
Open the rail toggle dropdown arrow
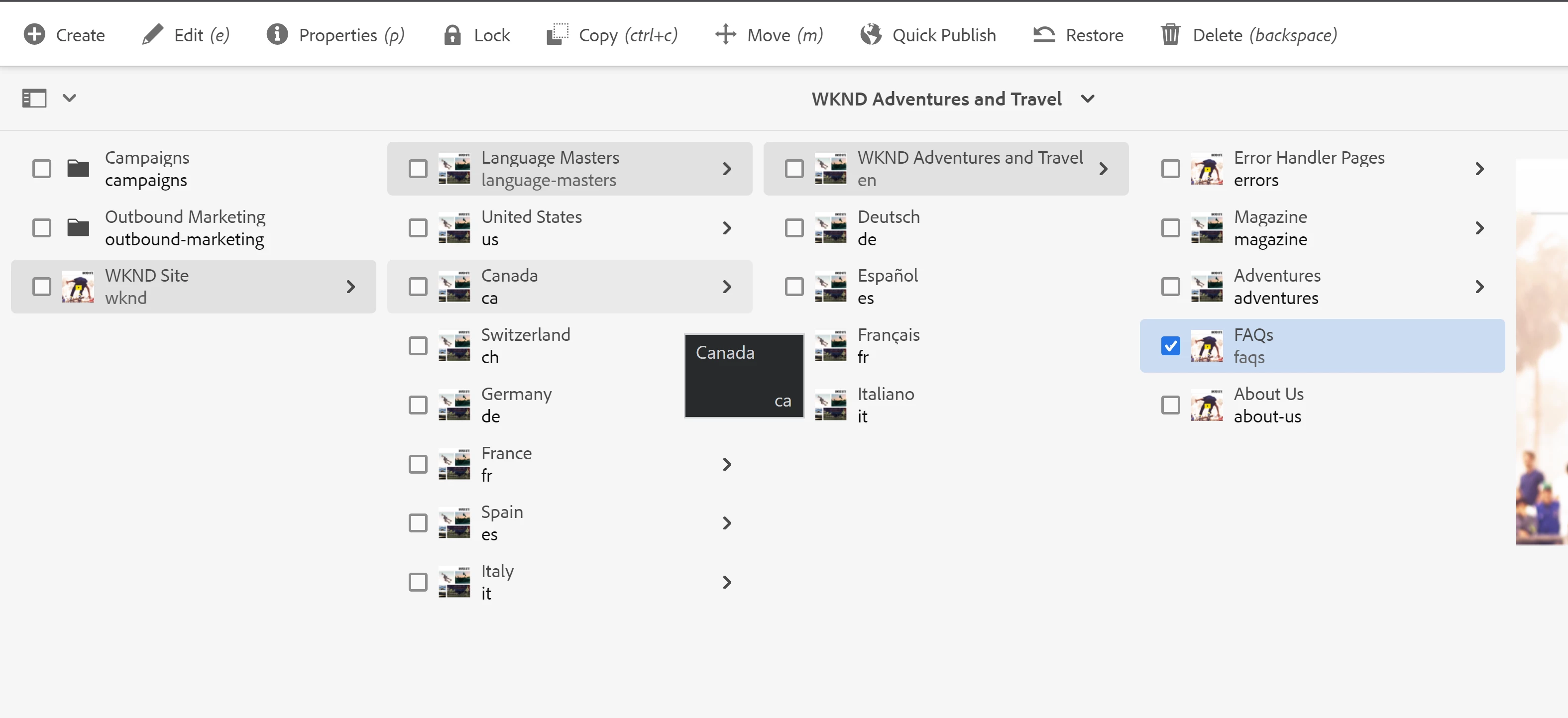69,98
